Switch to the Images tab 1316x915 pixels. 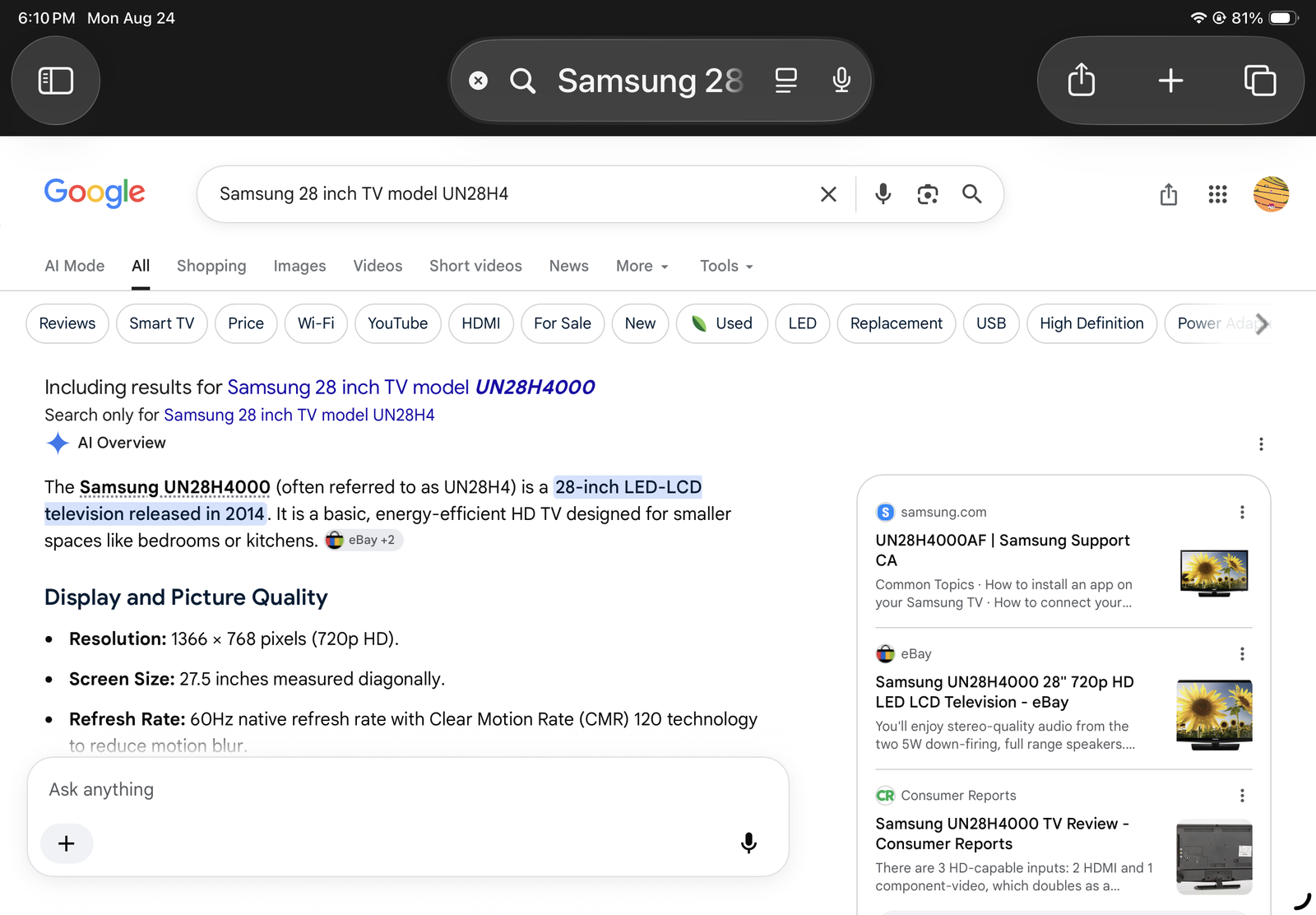tap(299, 266)
